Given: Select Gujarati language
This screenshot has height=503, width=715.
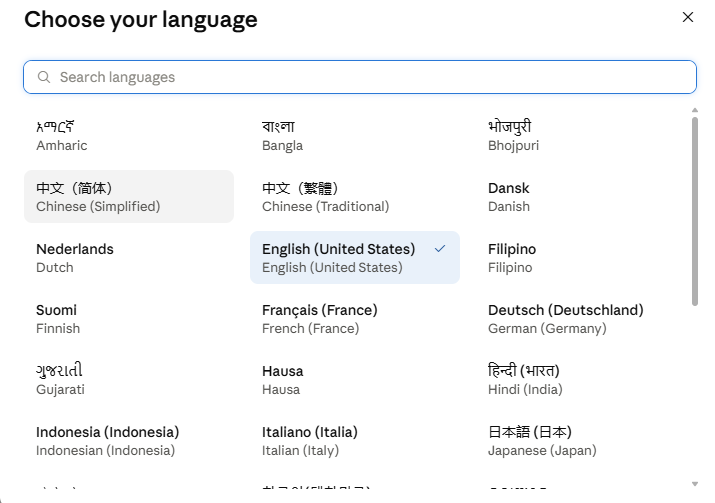Looking at the screenshot, I should point(129,379).
